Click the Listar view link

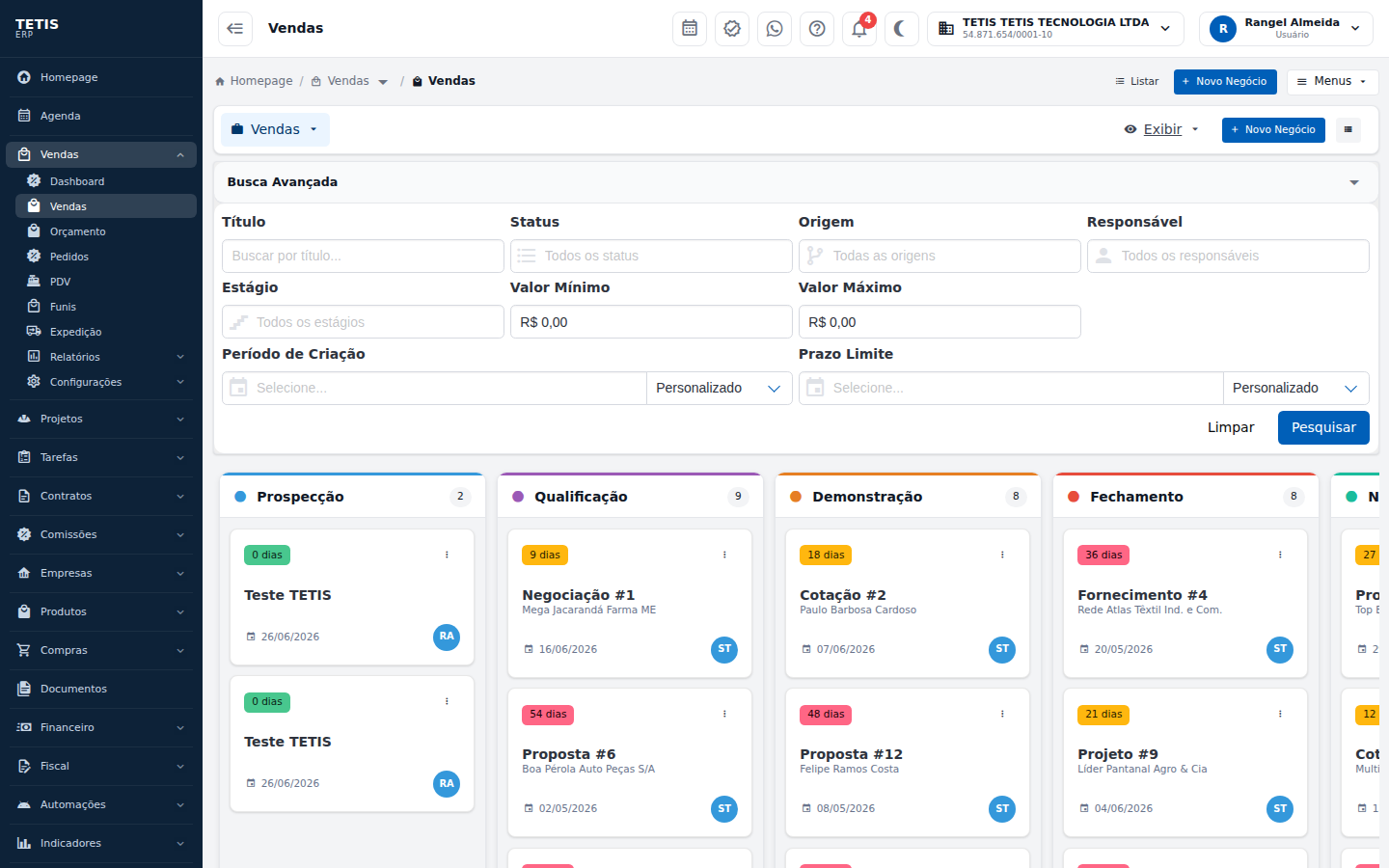pyautogui.click(x=1137, y=82)
